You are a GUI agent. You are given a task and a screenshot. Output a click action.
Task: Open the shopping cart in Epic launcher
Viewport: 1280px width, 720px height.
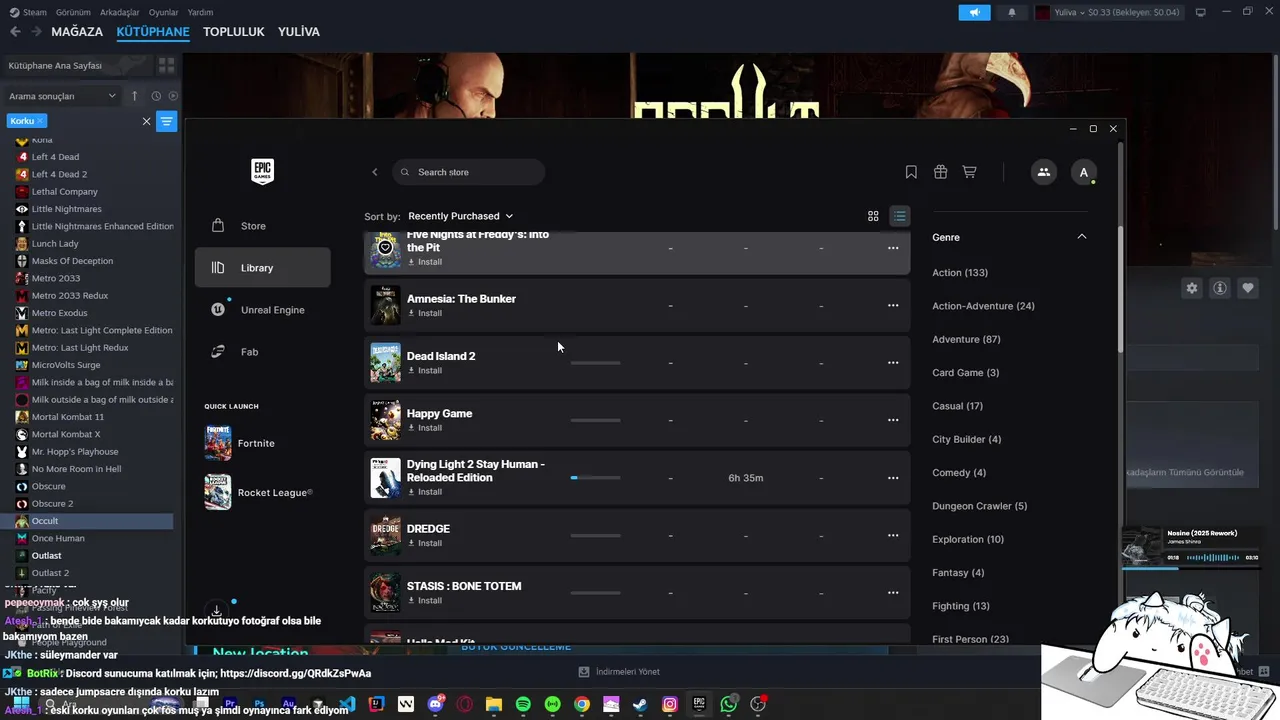969,172
